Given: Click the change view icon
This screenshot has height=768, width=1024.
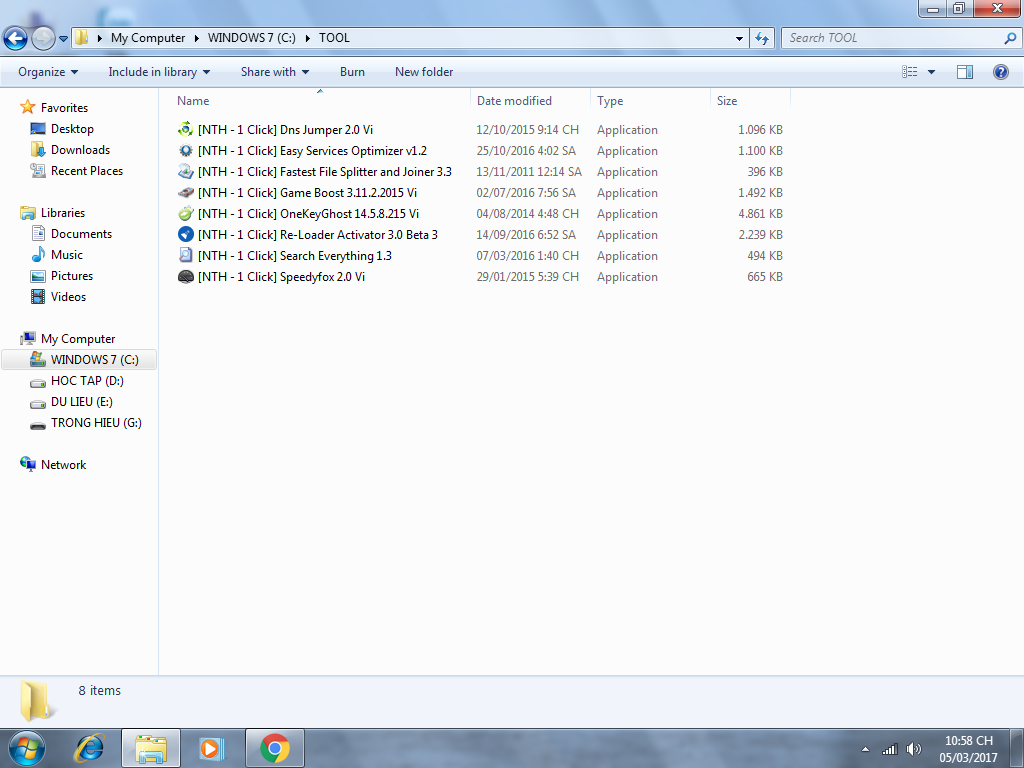Looking at the screenshot, I should coord(909,72).
